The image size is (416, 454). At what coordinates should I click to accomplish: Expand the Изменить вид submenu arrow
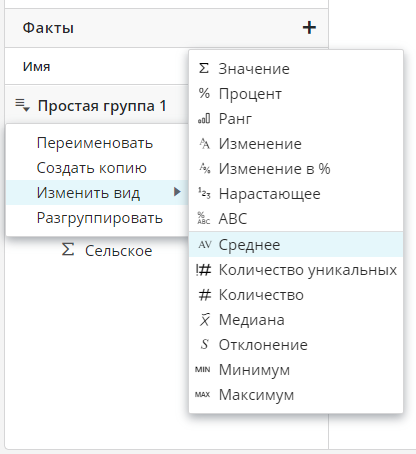[177, 192]
